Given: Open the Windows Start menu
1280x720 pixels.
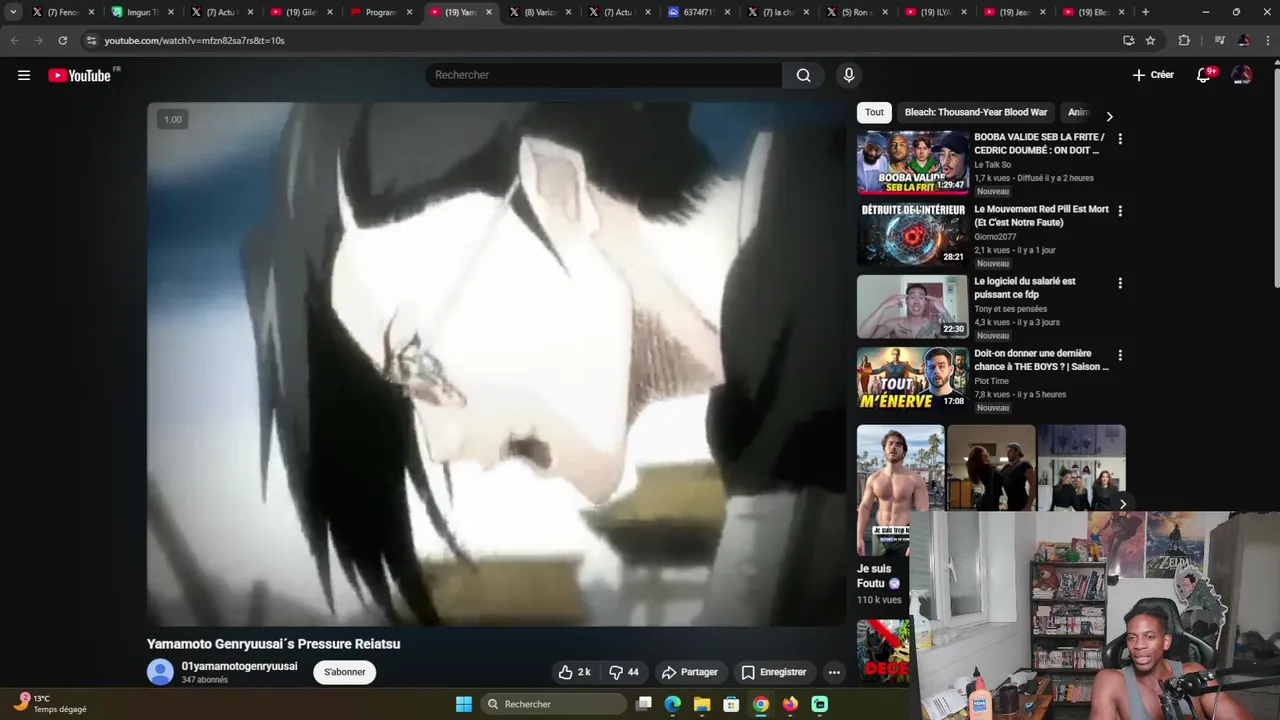Looking at the screenshot, I should click(464, 704).
